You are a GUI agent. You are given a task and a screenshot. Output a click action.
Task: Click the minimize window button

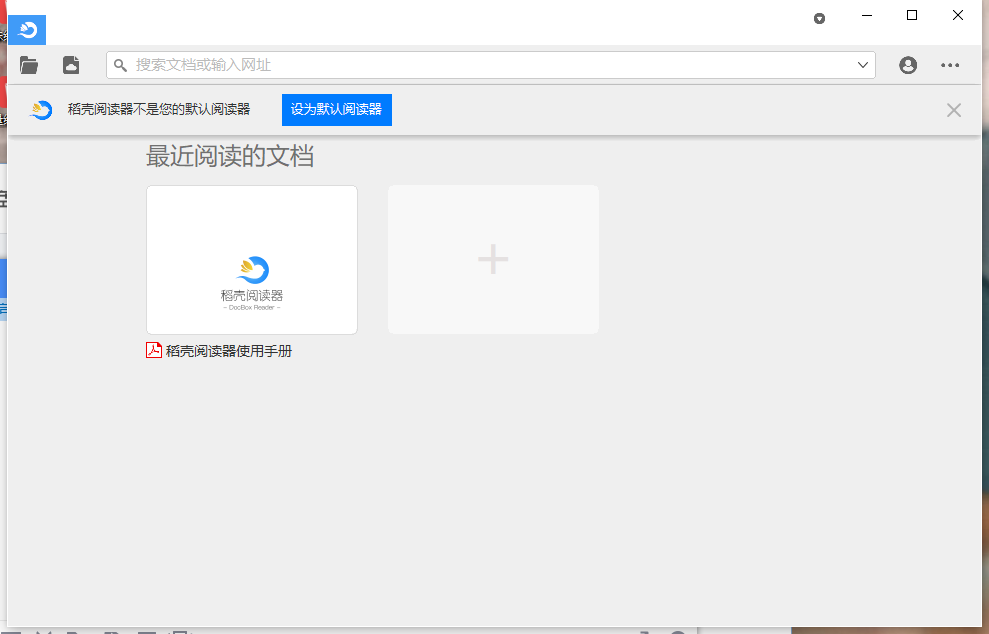pyautogui.click(x=866, y=16)
